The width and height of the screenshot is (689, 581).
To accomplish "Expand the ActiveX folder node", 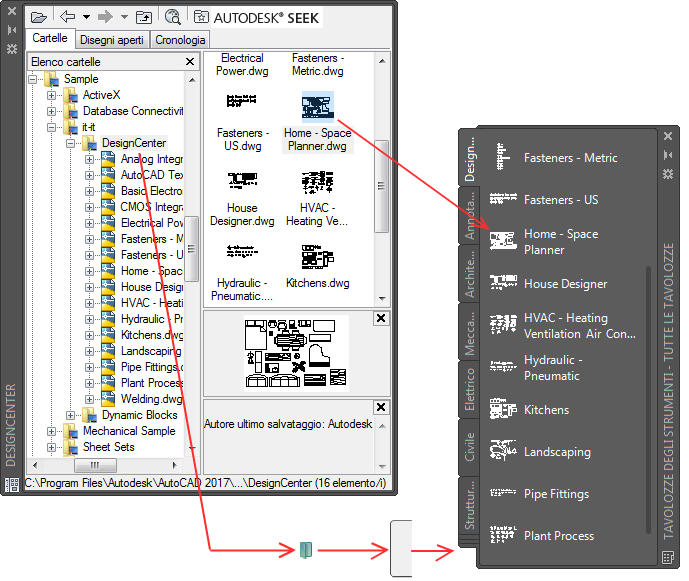I will pyautogui.click(x=51, y=95).
